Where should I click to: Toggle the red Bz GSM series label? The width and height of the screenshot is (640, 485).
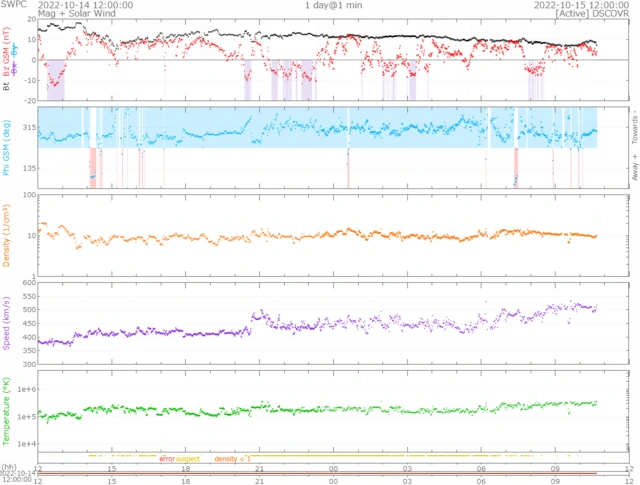[8, 61]
